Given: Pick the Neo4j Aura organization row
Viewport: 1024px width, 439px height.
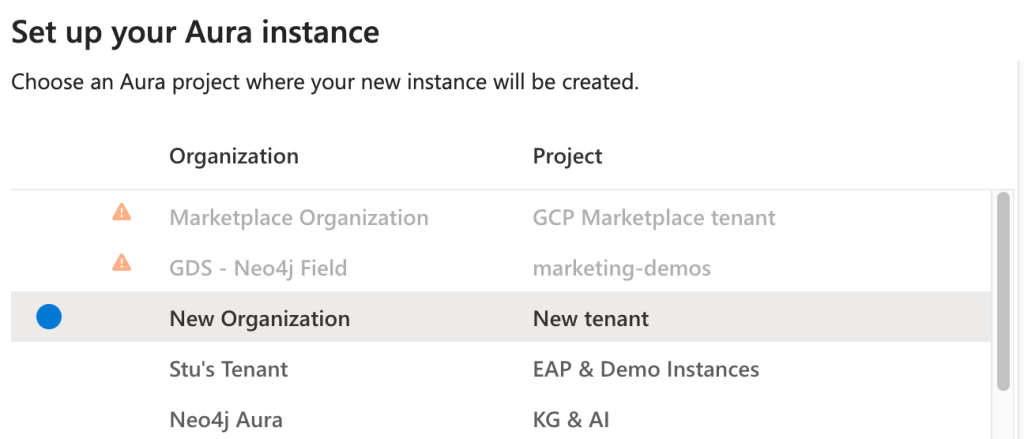Looking at the screenshot, I should (x=233, y=420).
